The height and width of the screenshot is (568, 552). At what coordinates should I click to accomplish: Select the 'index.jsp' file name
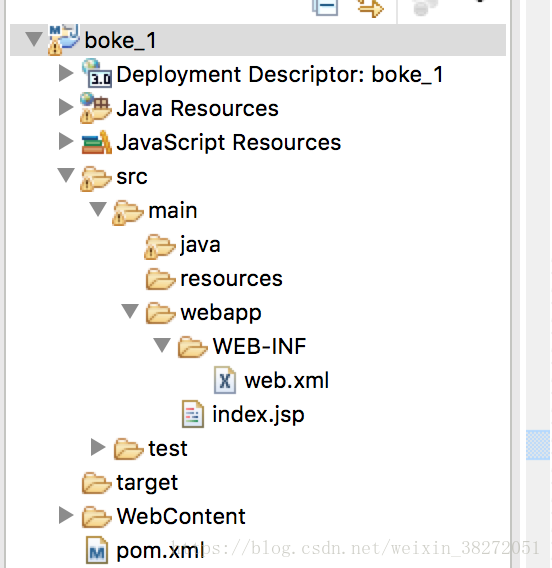click(x=258, y=415)
